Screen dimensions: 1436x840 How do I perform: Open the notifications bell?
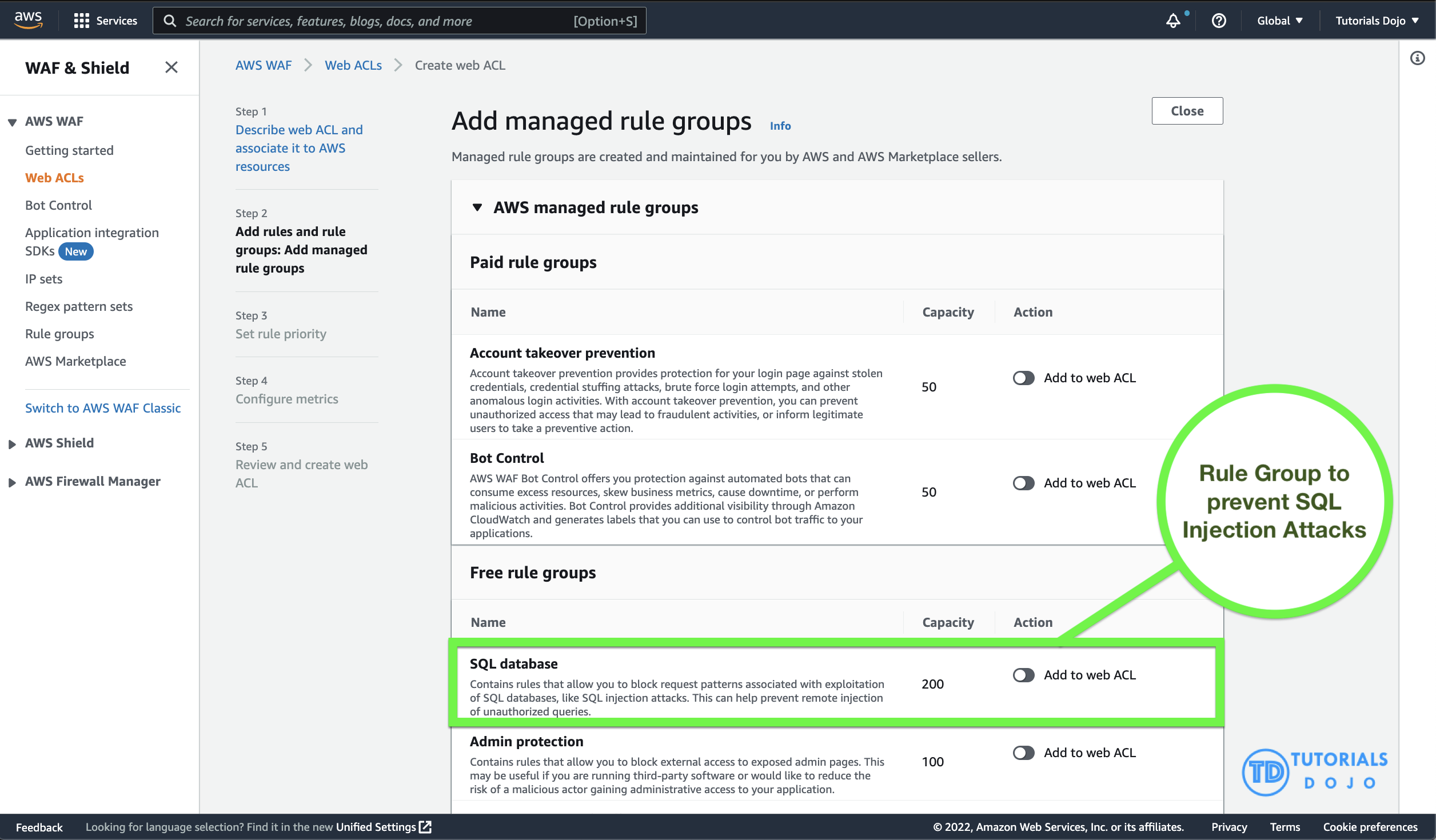(x=1173, y=21)
